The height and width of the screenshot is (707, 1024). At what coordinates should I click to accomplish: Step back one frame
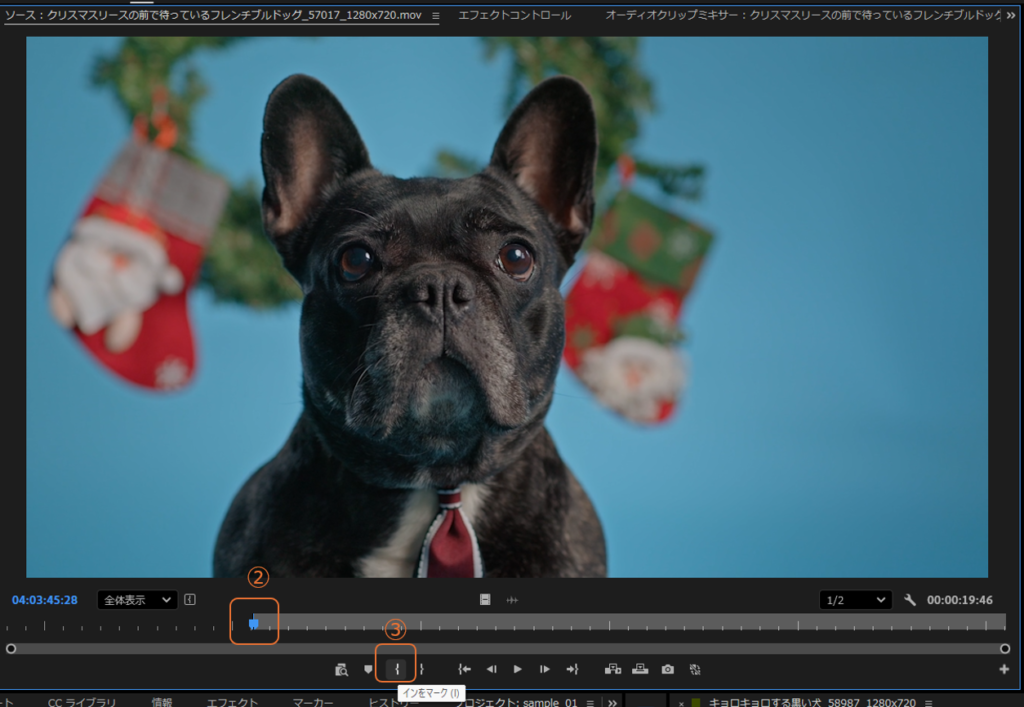[491, 669]
